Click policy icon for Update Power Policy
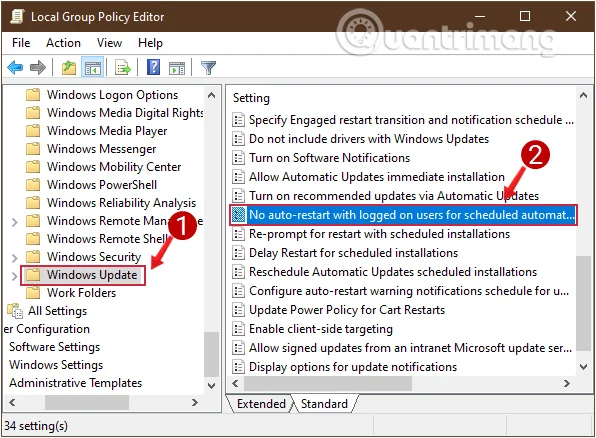 tap(238, 309)
